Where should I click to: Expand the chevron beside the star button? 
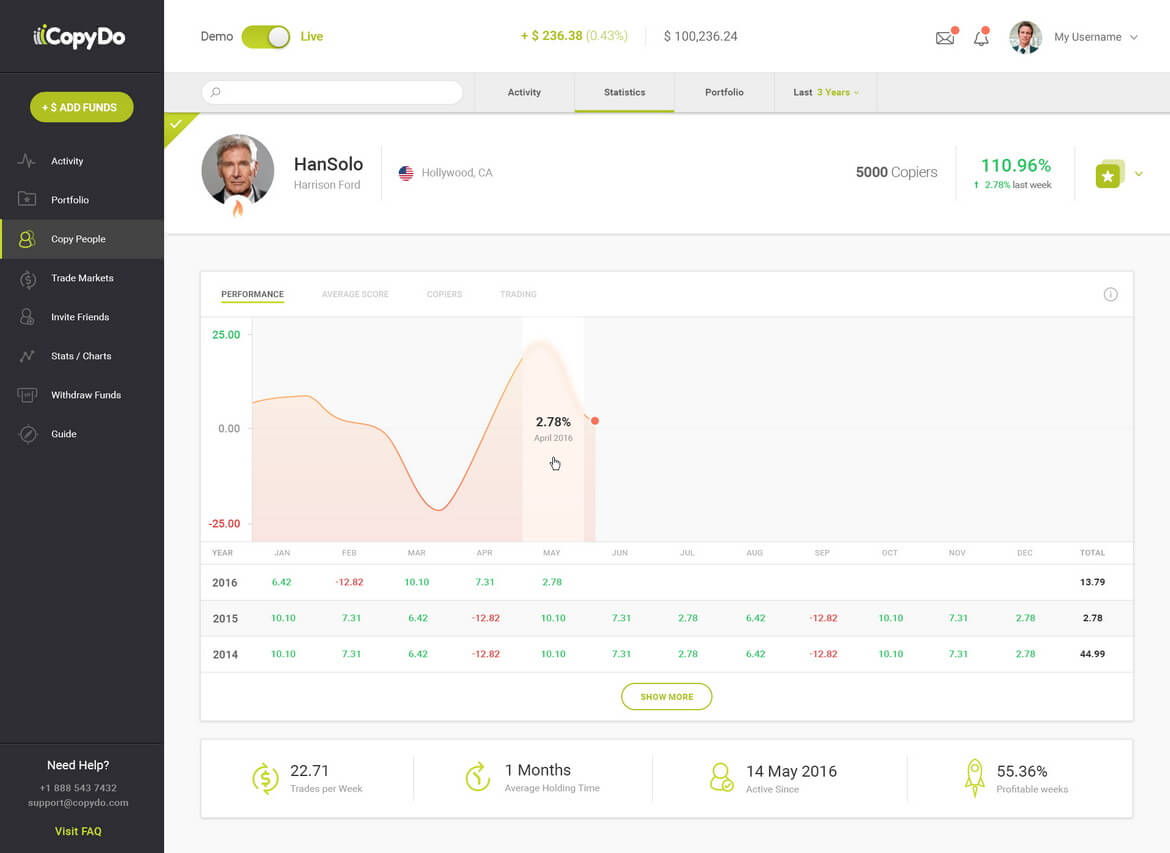click(x=1139, y=174)
